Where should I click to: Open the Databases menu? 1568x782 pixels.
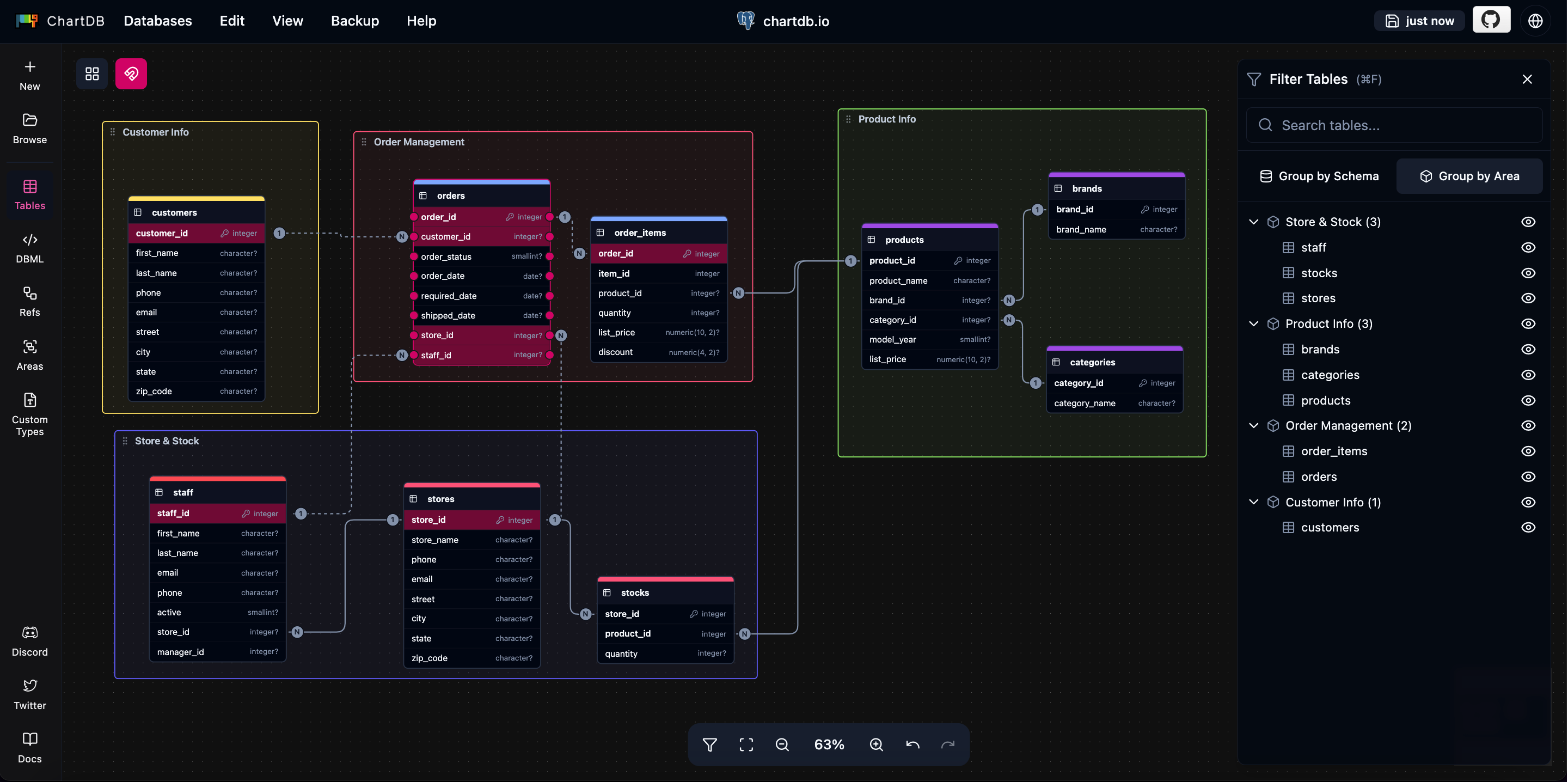[158, 21]
